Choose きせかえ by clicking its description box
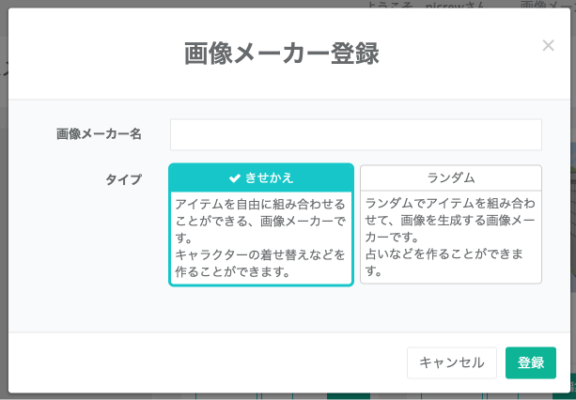576x400 pixels. click(x=261, y=238)
